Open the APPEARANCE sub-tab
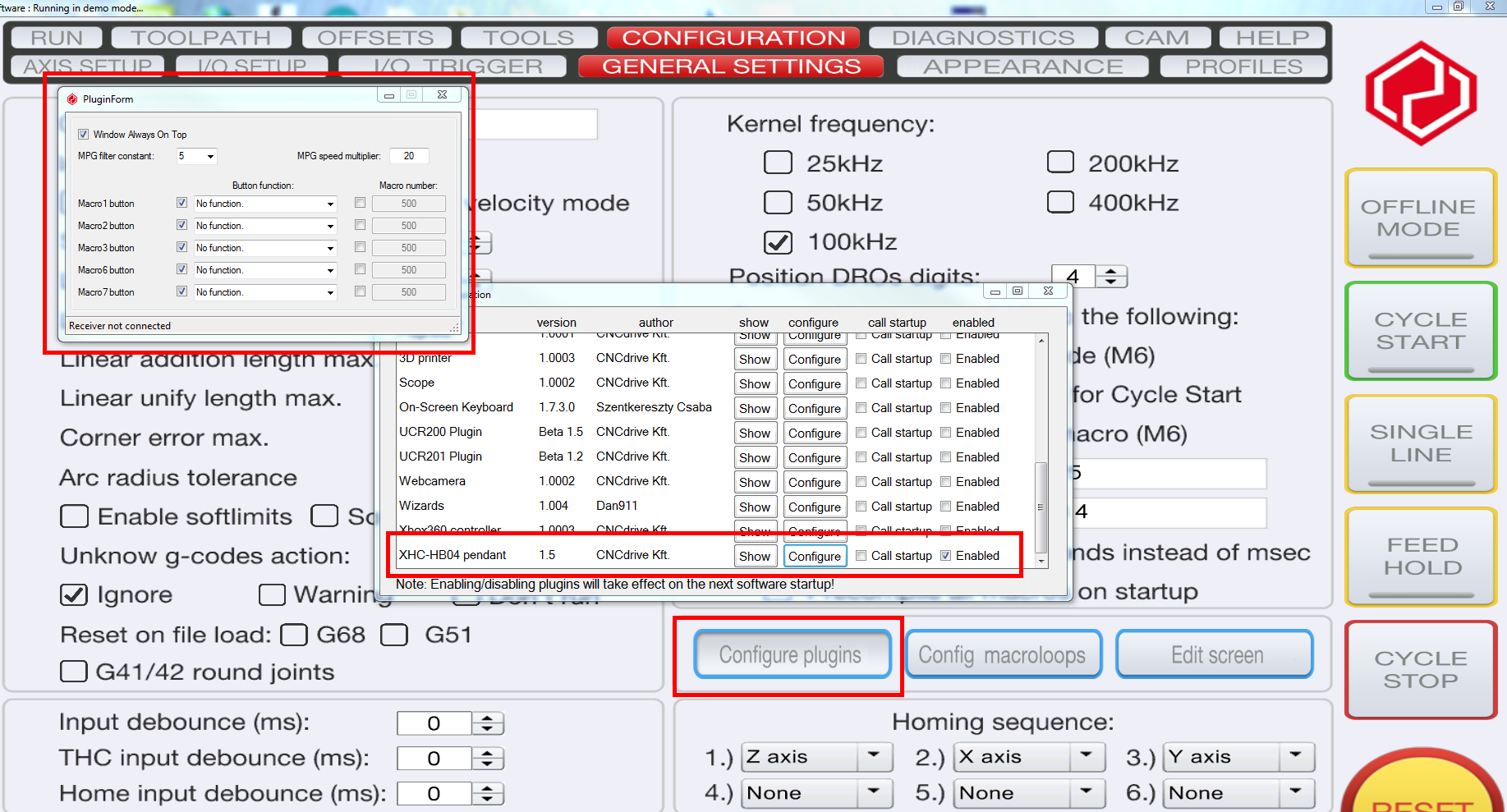The image size is (1507, 812). pos(1022,67)
